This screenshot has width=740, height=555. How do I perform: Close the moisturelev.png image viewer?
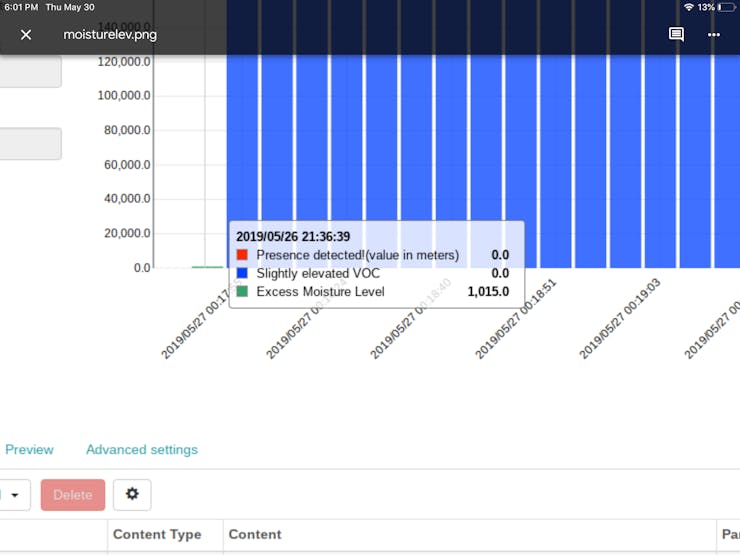tap(26, 35)
